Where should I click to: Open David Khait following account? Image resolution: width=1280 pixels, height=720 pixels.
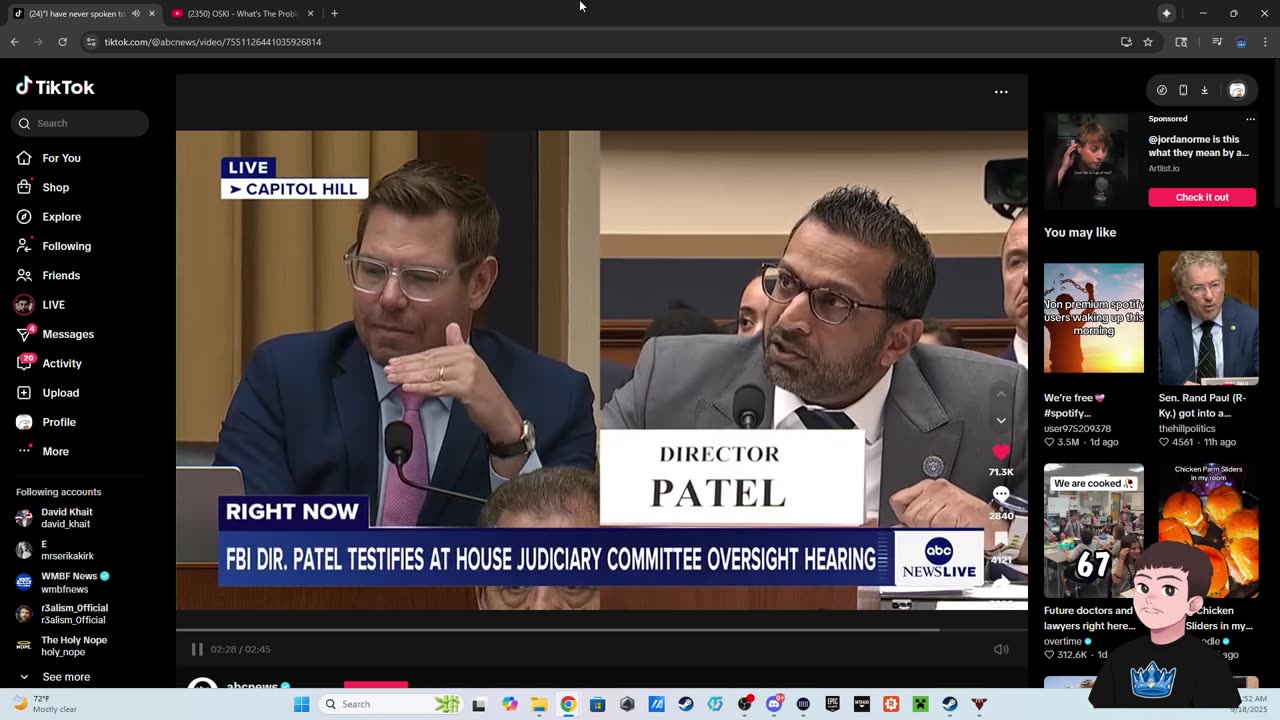click(x=66, y=518)
